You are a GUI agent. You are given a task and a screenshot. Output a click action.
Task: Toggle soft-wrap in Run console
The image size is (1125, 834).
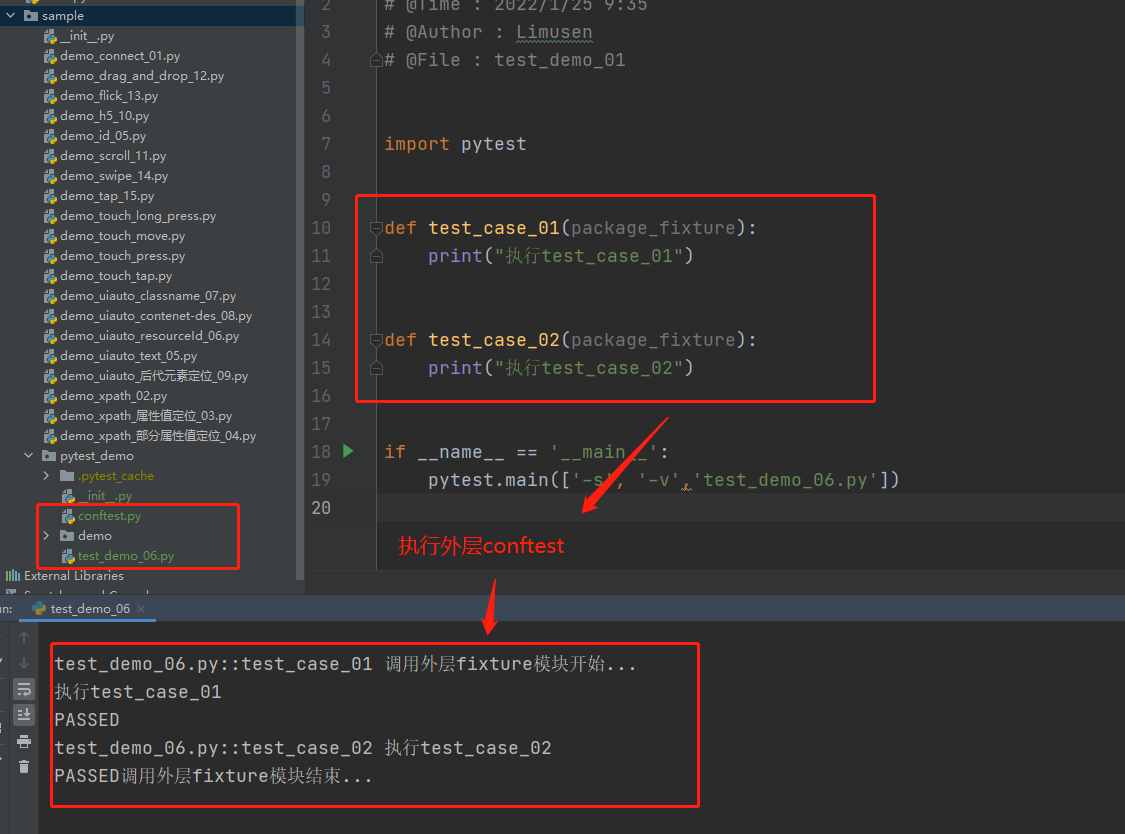(24, 689)
